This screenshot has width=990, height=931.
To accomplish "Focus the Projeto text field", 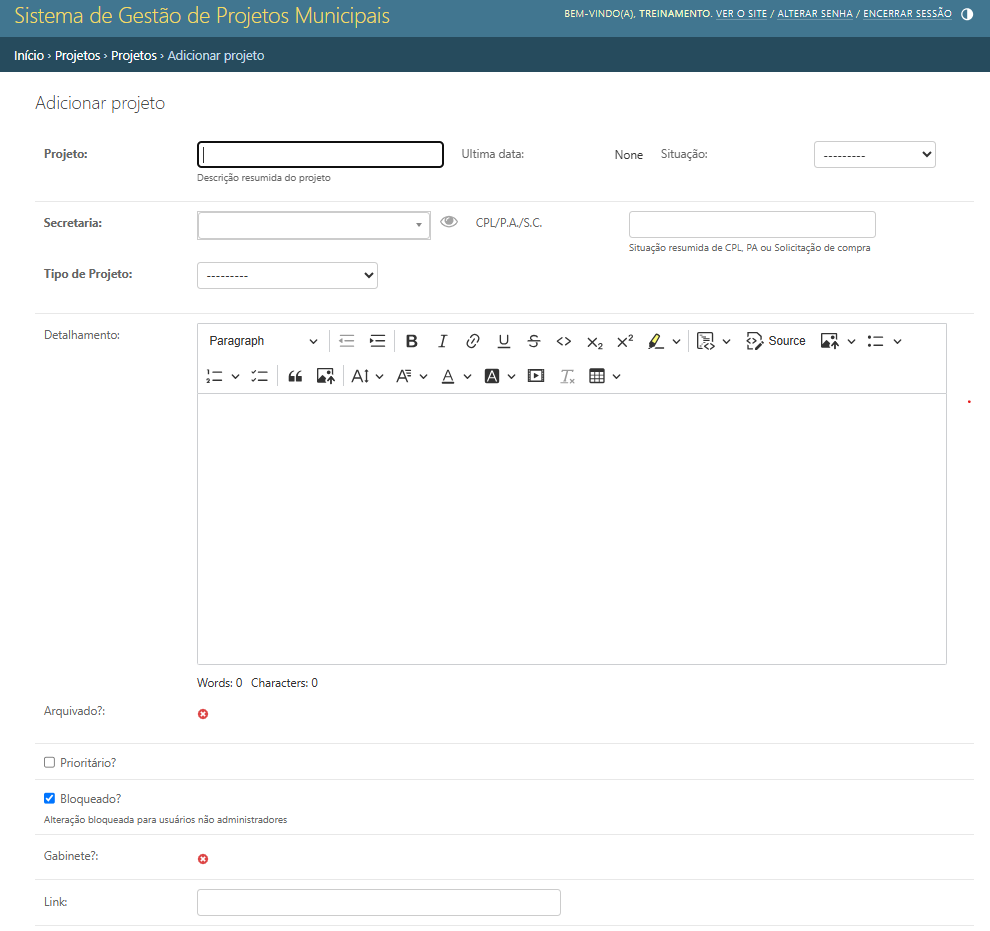I will tap(320, 155).
